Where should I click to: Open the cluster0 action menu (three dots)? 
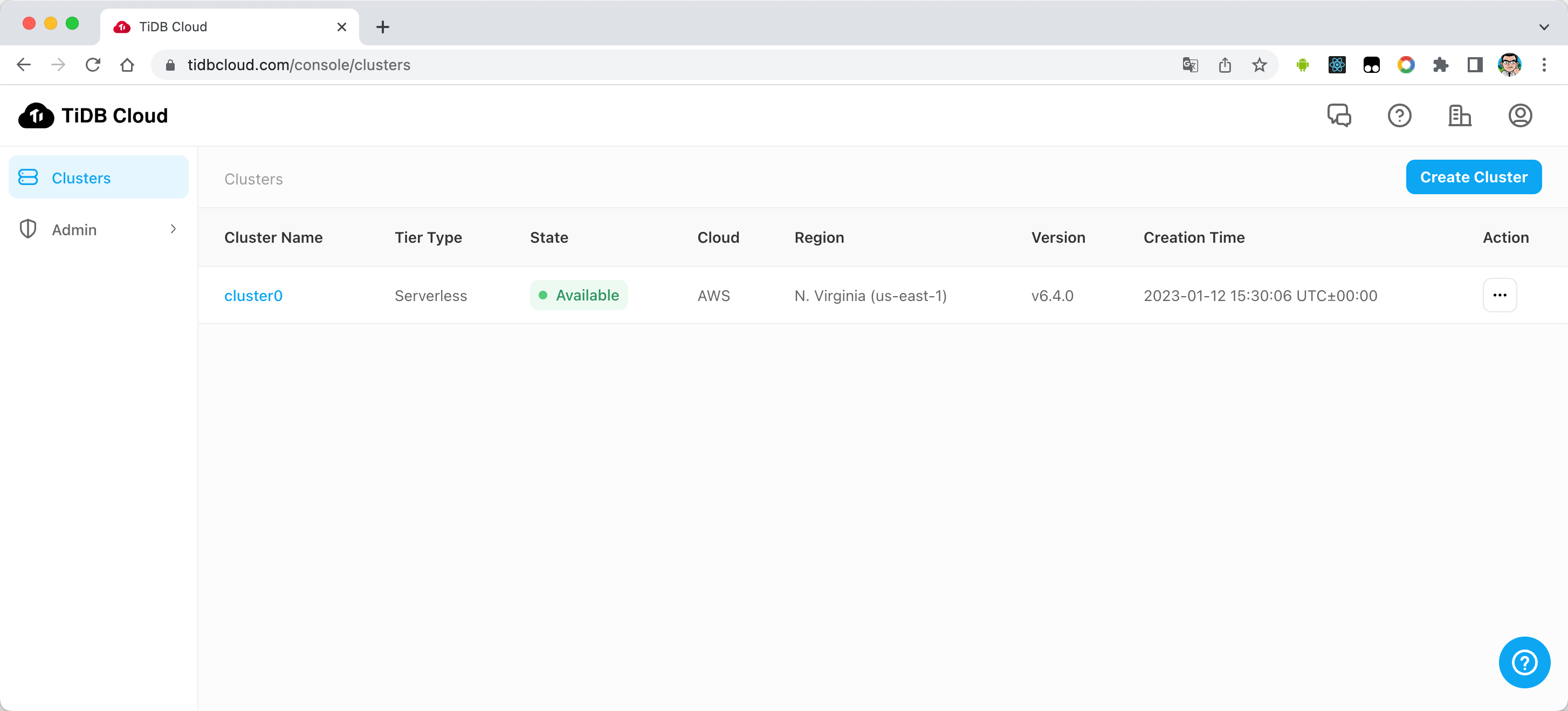[x=1500, y=295]
